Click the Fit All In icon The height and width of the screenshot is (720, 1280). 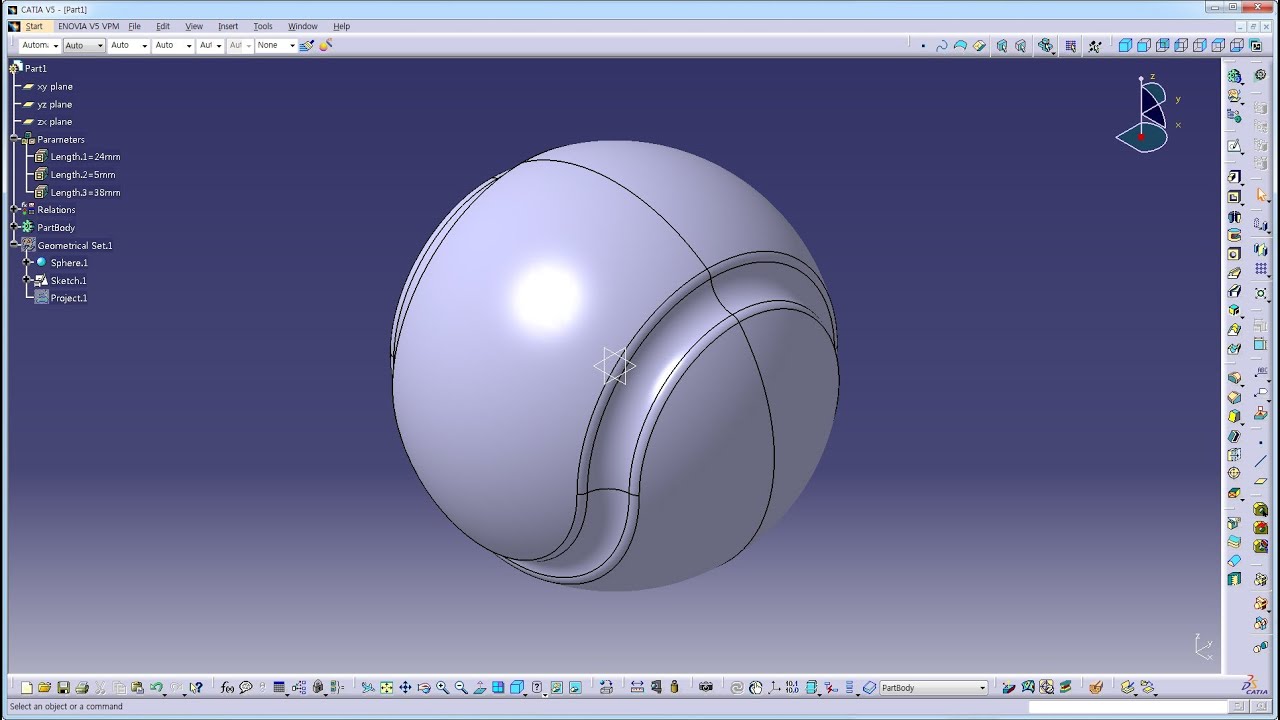[386, 688]
